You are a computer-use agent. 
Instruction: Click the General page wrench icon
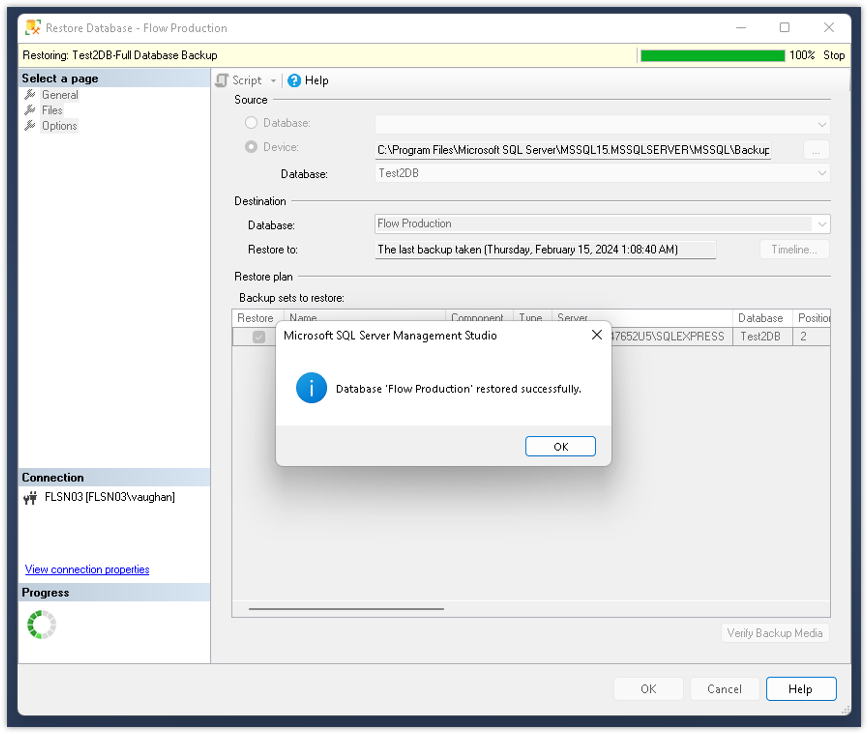click(x=30, y=95)
